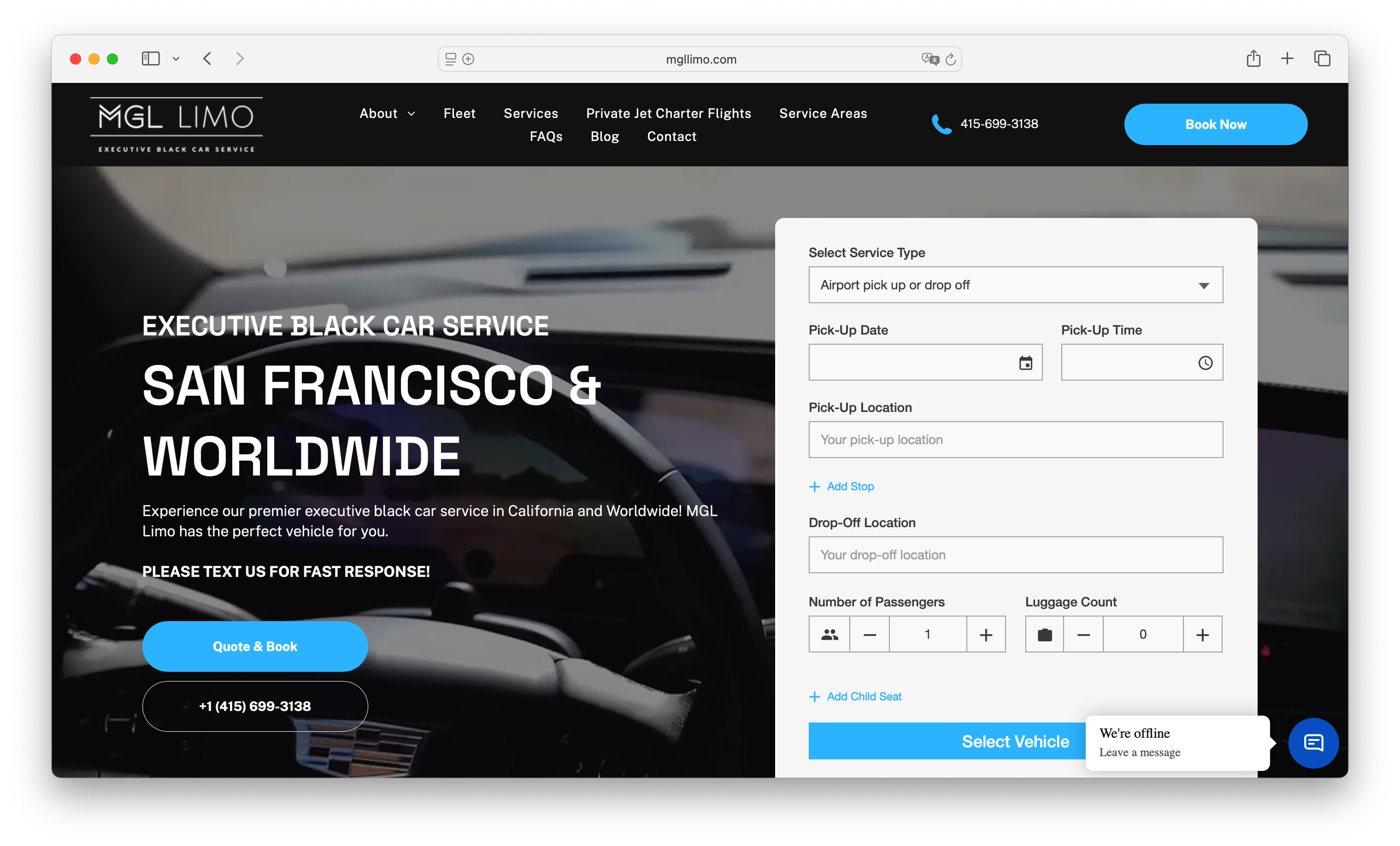The image size is (1400, 846).
Task: Show Safari's sidebar with the sidebar icon
Action: (151, 59)
